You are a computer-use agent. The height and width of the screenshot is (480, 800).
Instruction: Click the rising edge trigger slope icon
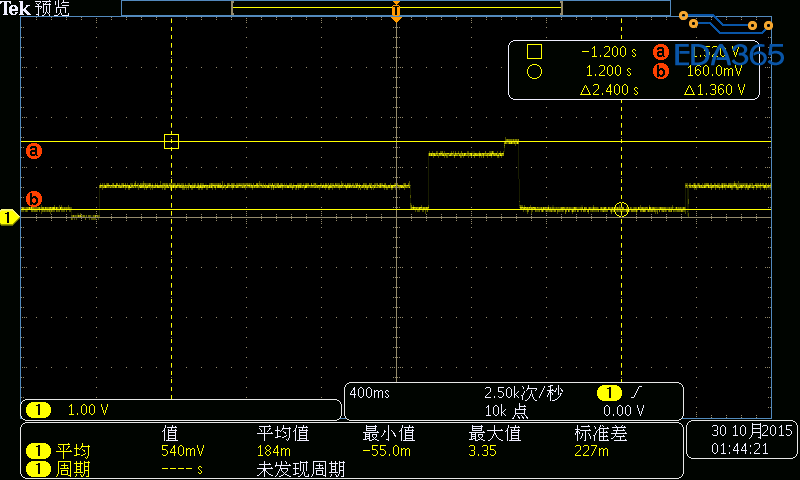[x=636, y=393]
